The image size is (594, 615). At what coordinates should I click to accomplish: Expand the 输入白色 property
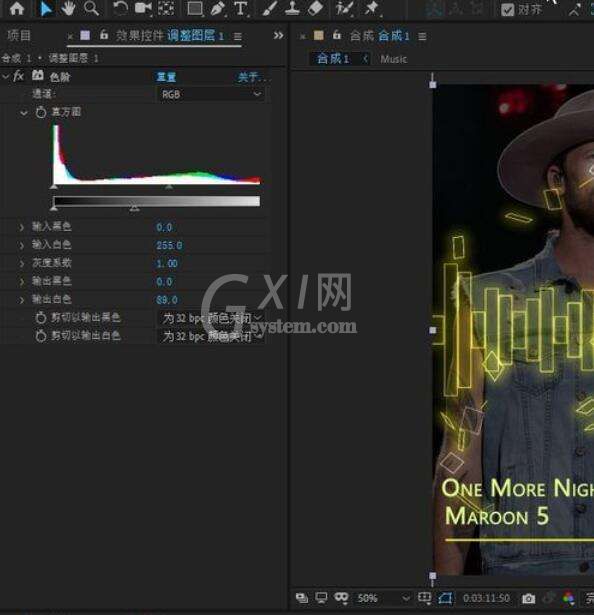pos(22,246)
